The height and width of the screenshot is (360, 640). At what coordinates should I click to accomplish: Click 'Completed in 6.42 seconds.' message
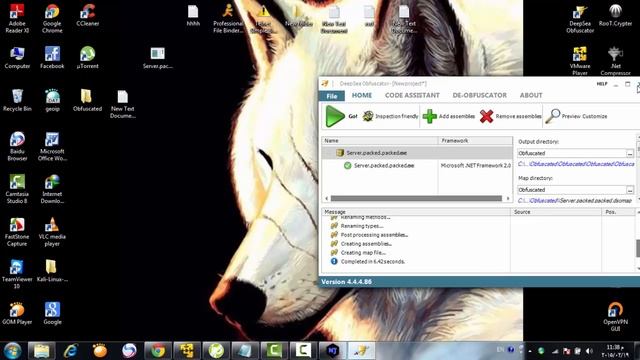(x=373, y=262)
